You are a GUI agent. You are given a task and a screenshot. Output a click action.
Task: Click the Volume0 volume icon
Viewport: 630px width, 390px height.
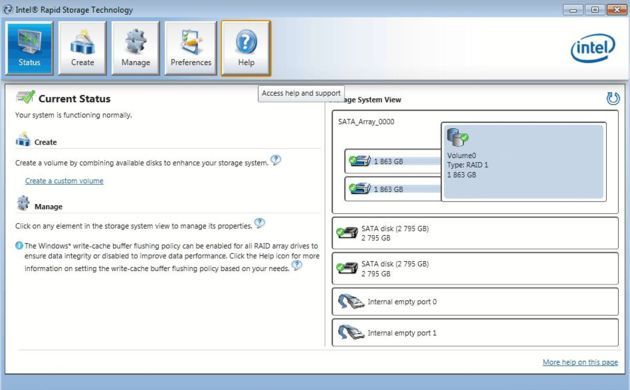[458, 138]
